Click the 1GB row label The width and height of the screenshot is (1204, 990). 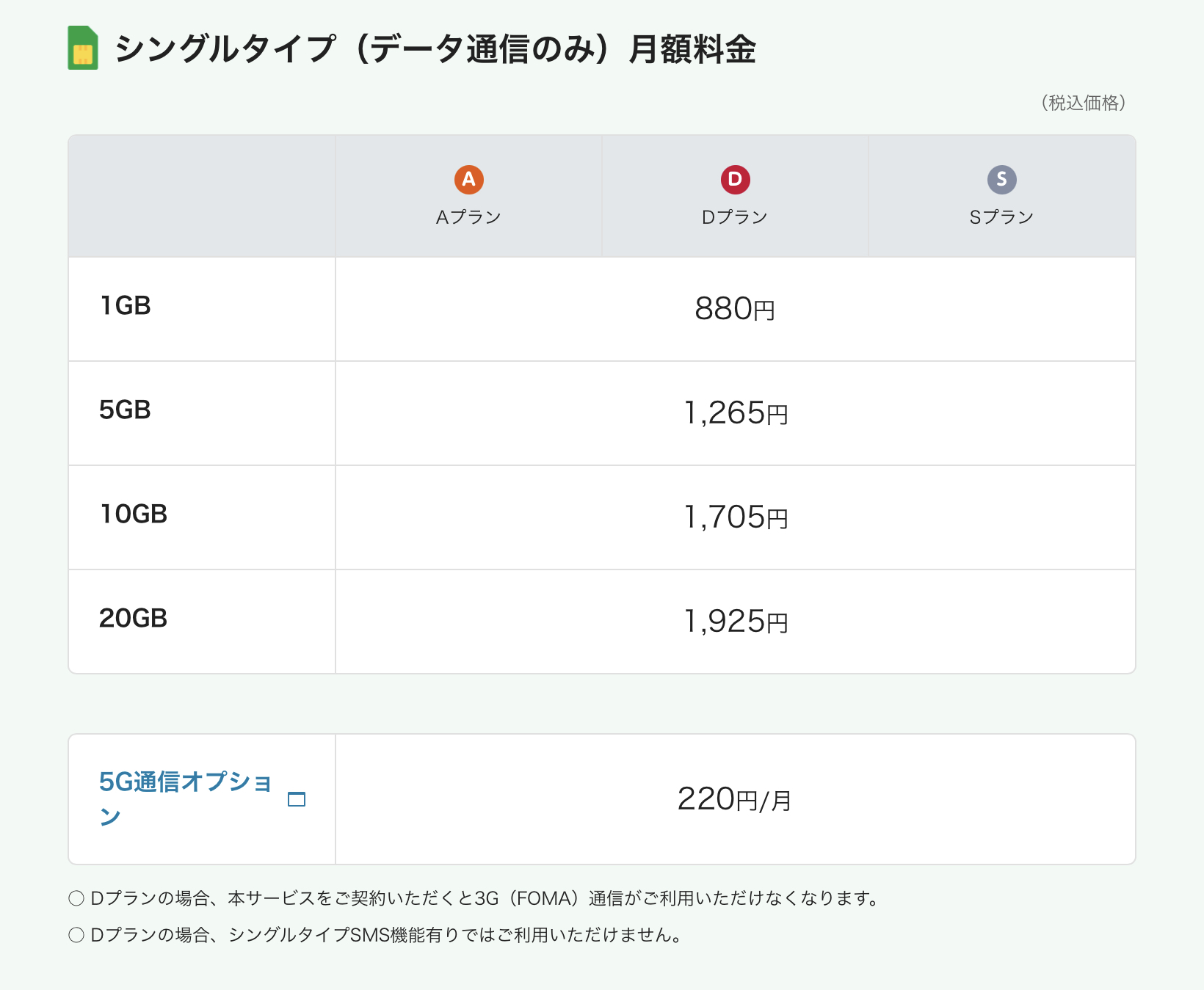click(126, 306)
